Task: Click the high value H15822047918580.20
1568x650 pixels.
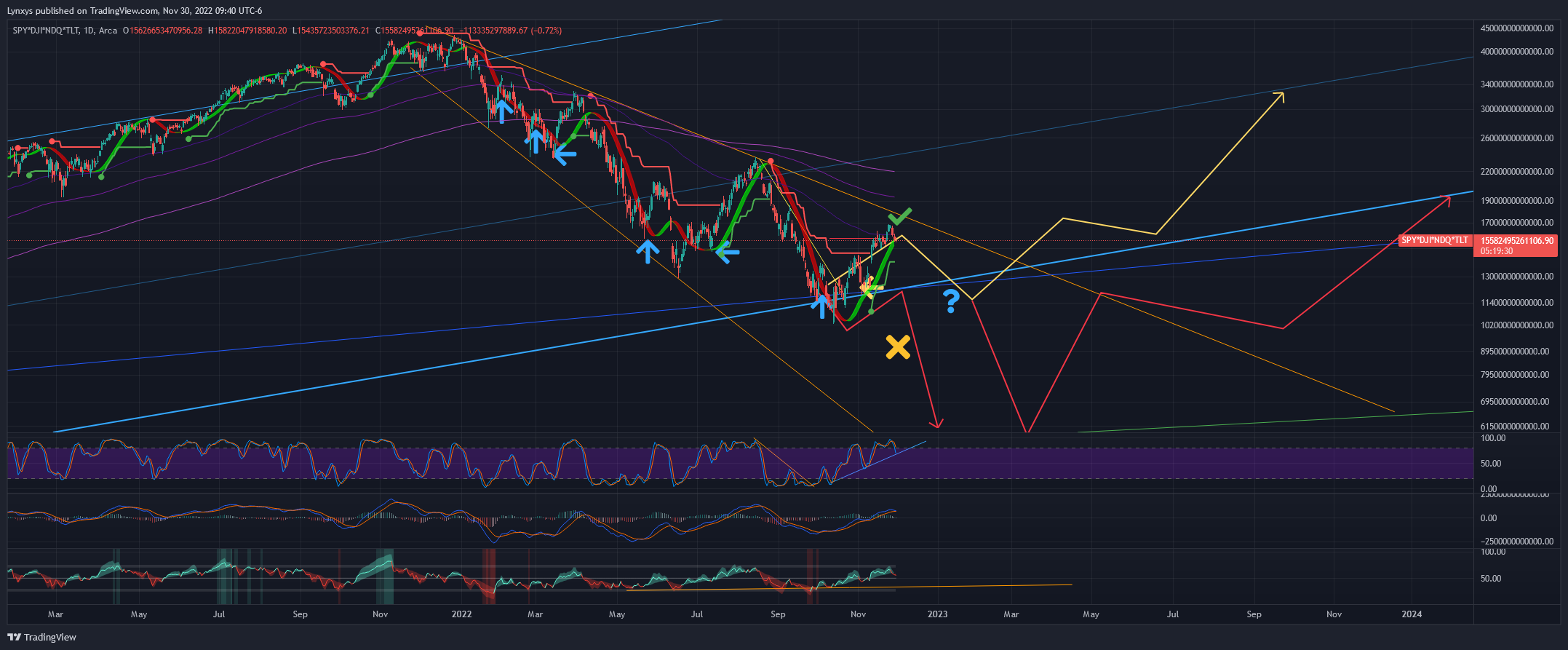Action: tap(247, 31)
